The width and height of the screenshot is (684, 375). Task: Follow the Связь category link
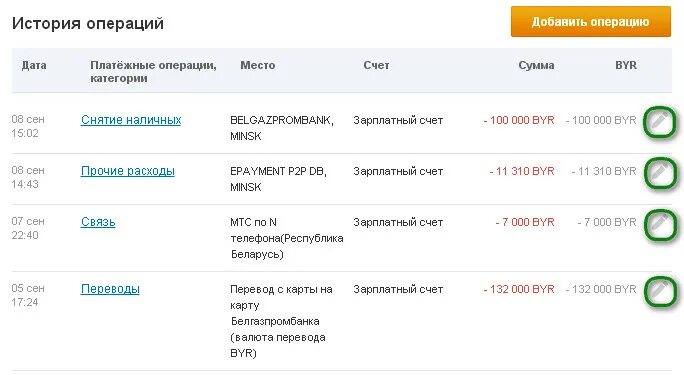[x=98, y=222]
